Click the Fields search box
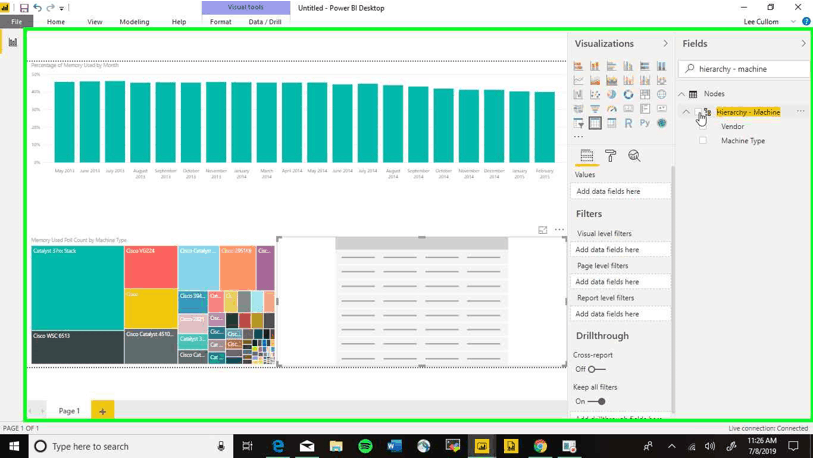This screenshot has width=814, height=459. point(744,69)
